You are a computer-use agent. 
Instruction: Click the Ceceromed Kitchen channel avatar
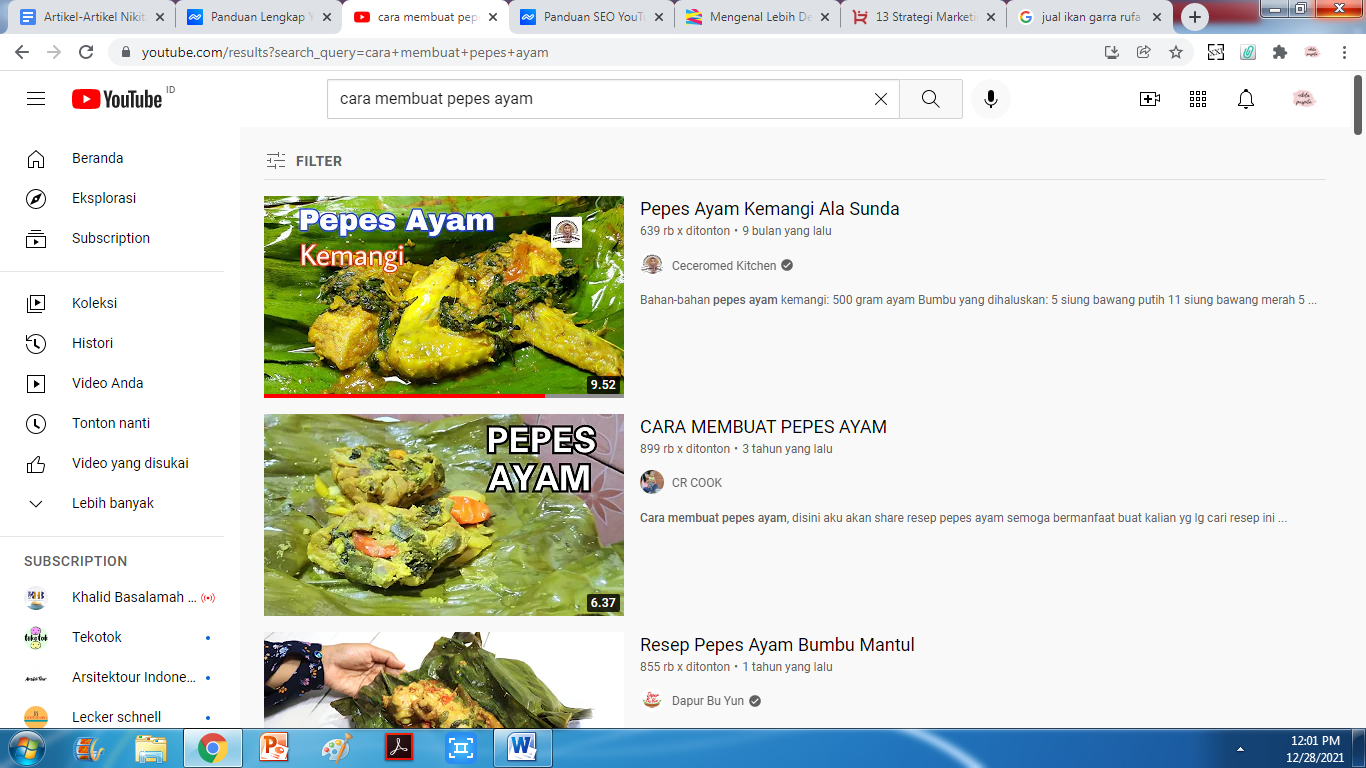coord(652,265)
